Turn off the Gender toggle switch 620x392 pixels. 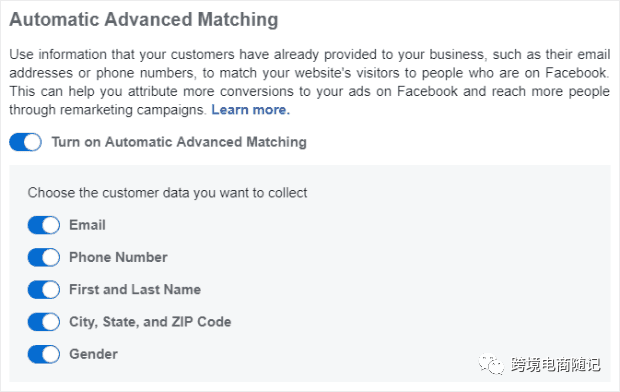(44, 354)
